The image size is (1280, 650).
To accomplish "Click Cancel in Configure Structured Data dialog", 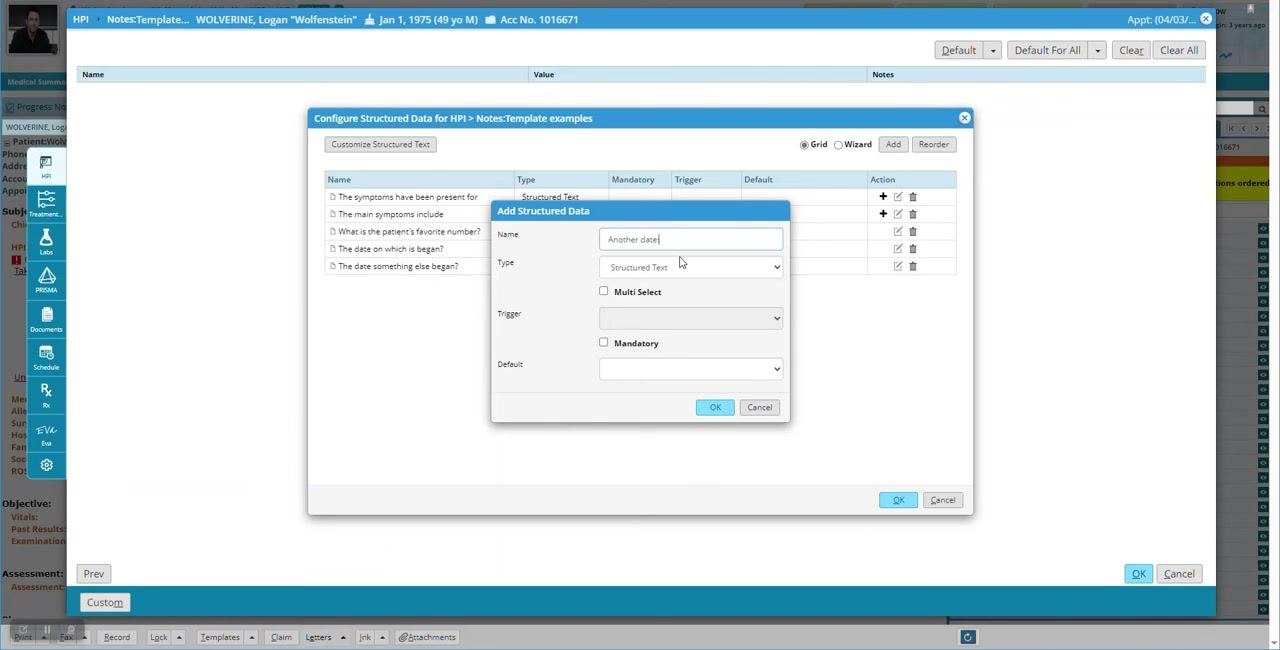I will pyautogui.click(x=943, y=500).
